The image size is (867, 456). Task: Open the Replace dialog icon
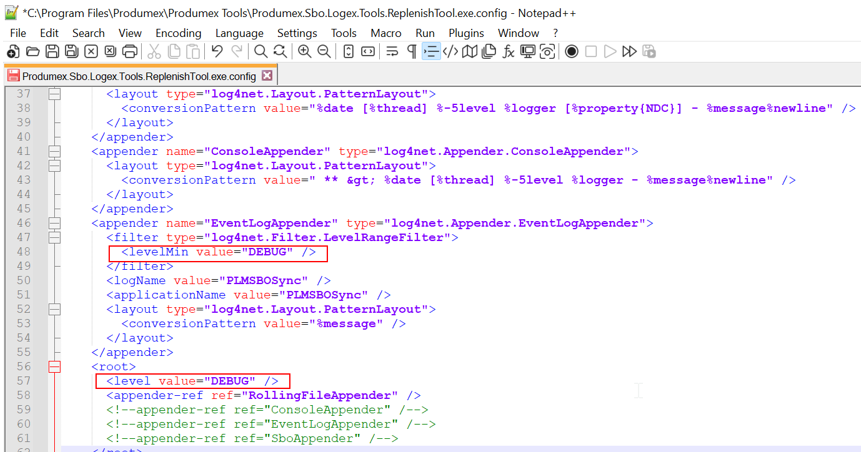click(280, 52)
